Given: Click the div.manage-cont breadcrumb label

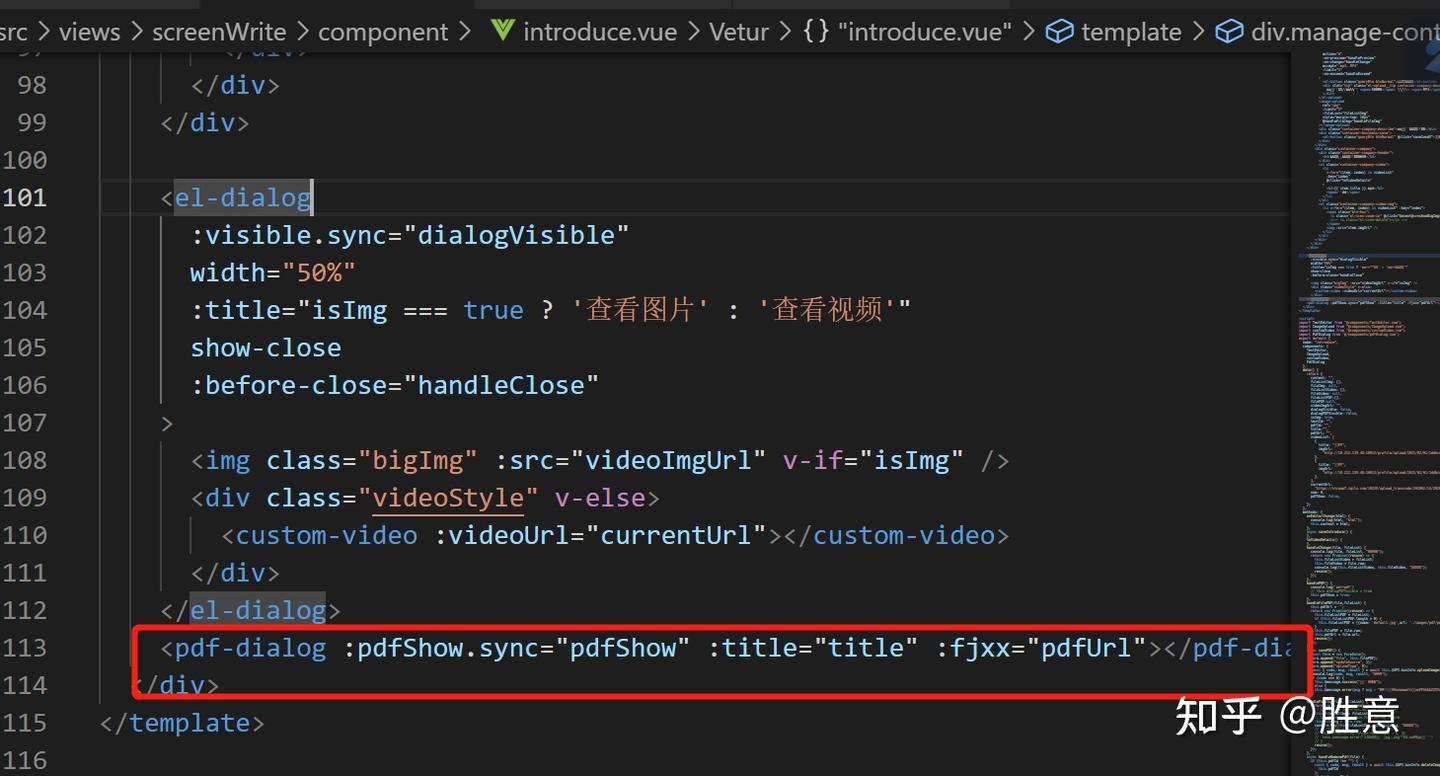Looking at the screenshot, I should [x=1344, y=31].
